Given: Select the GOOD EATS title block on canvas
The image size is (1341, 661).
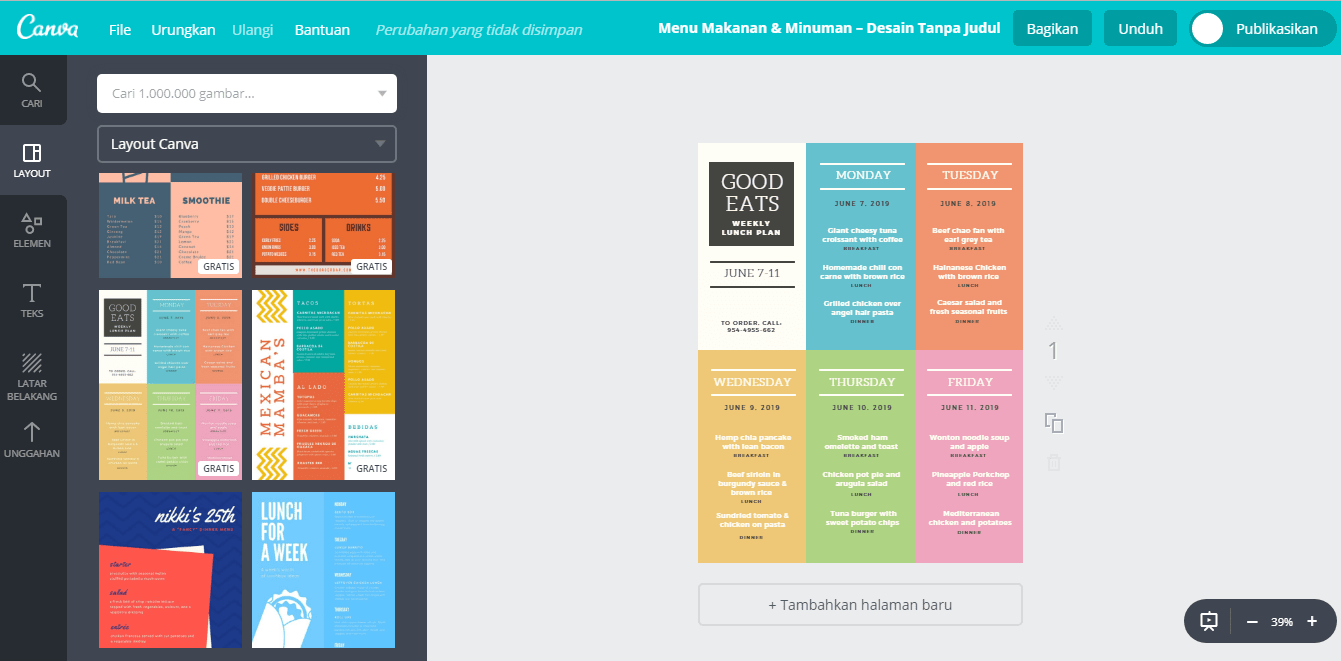Looking at the screenshot, I should point(751,204).
